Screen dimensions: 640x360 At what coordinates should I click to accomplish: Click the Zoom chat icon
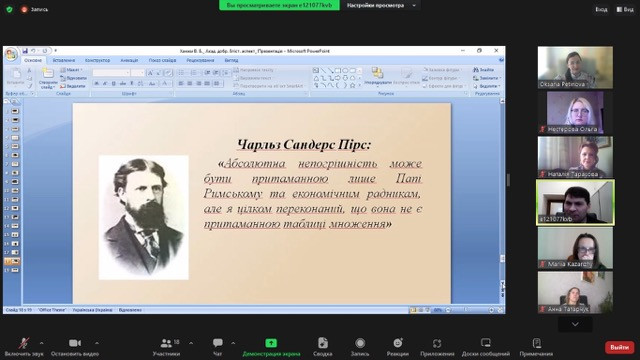point(218,343)
